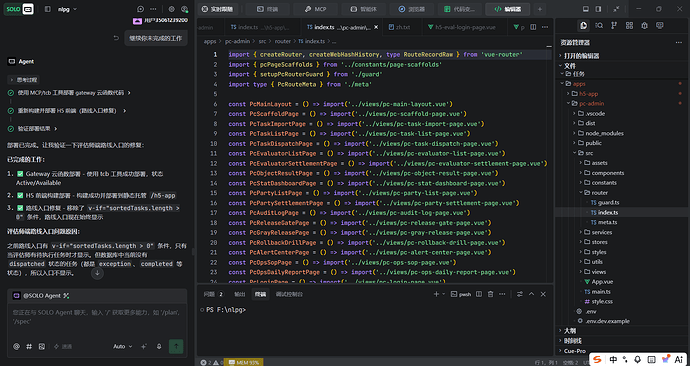Click the Sogou input method S icon

tap(597, 359)
